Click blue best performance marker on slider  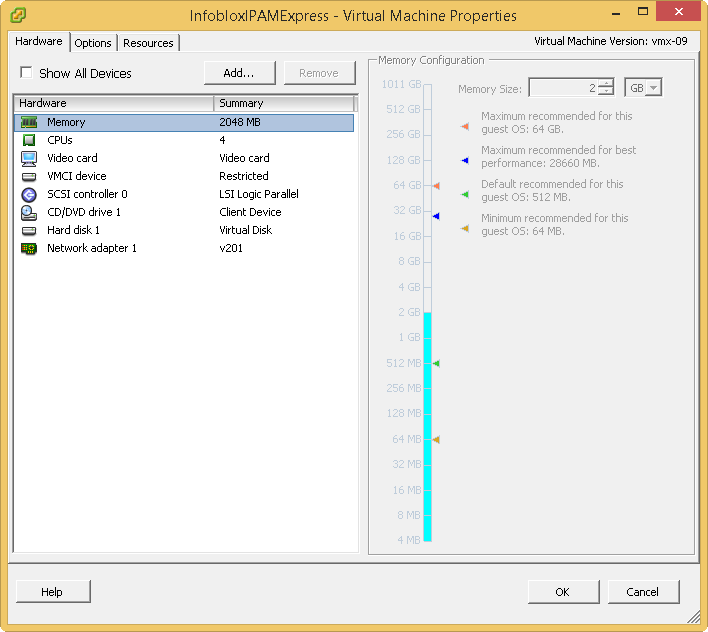[436, 216]
